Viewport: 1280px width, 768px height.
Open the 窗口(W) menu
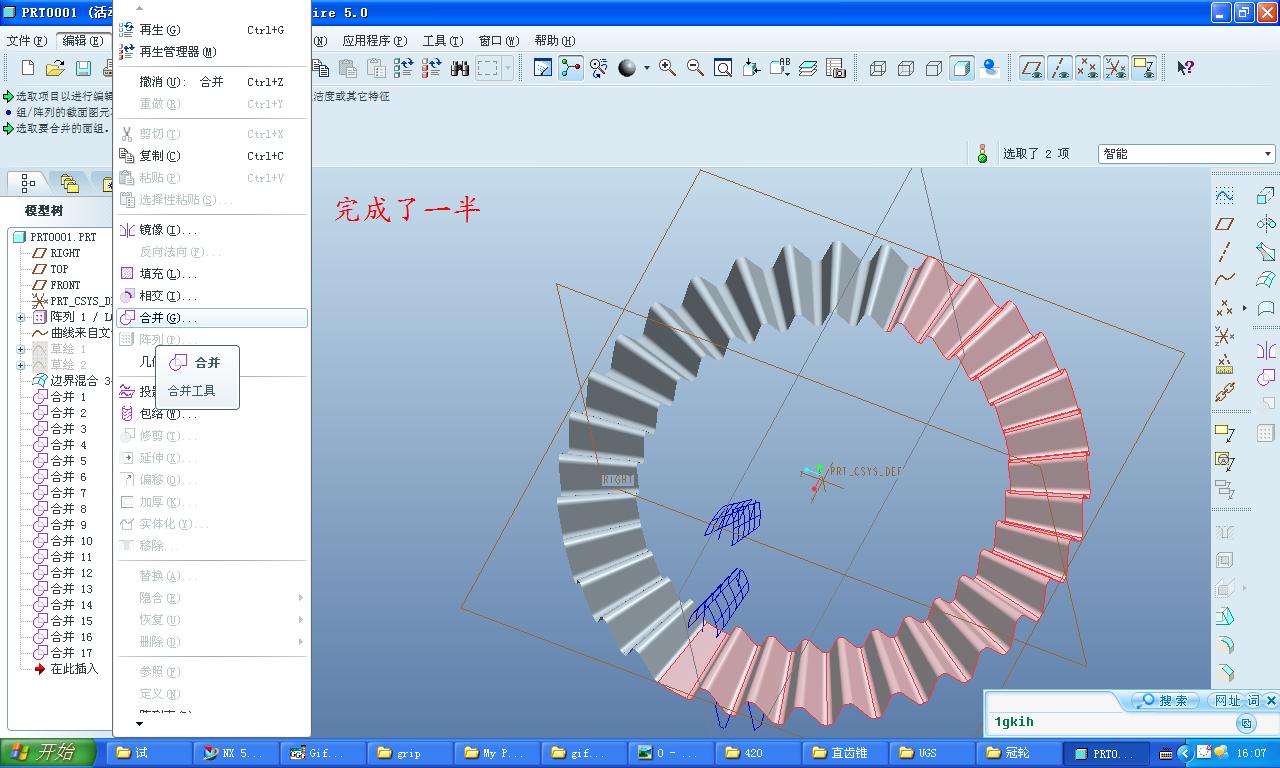(499, 41)
